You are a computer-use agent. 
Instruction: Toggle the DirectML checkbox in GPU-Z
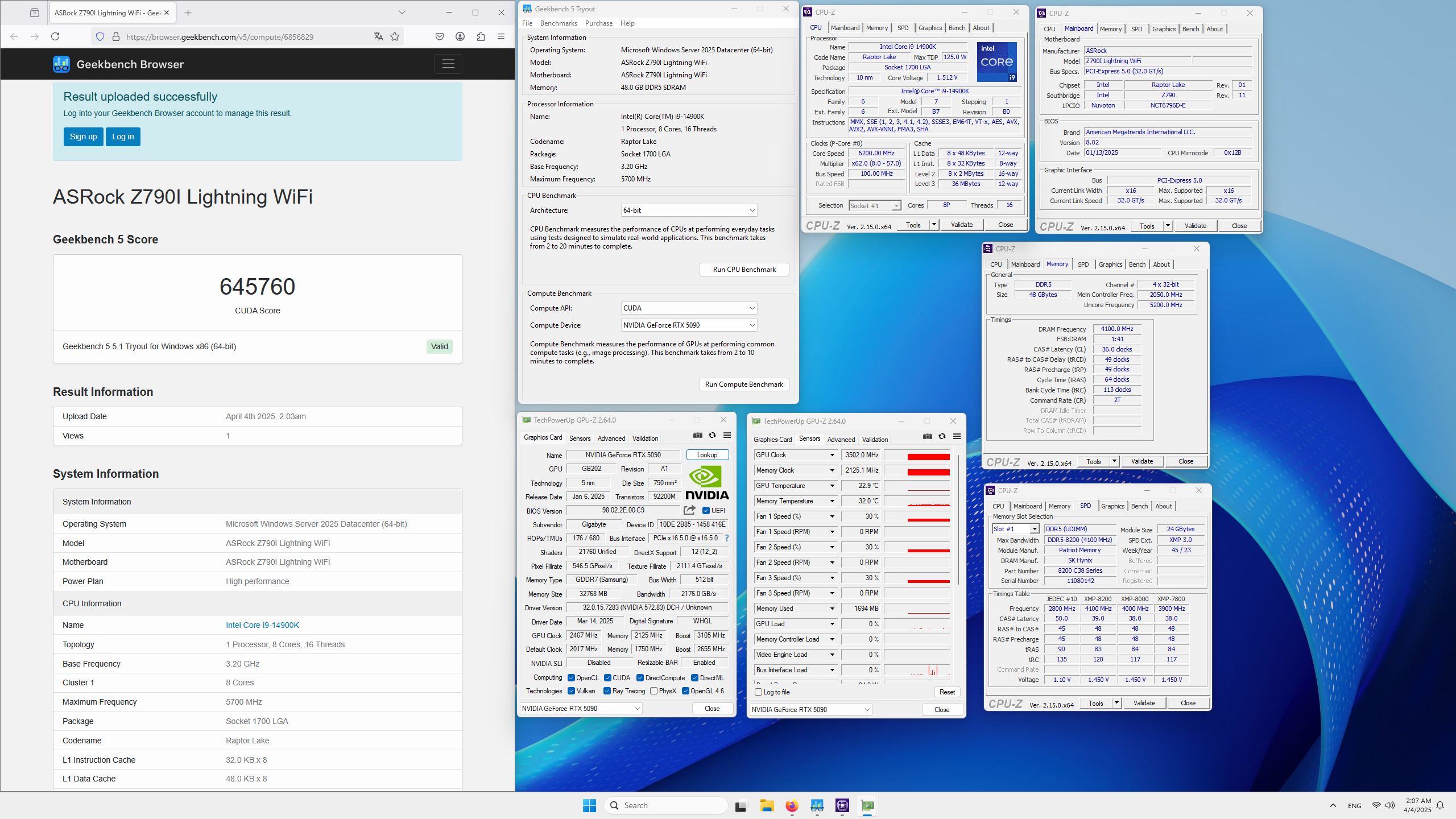tap(694, 677)
